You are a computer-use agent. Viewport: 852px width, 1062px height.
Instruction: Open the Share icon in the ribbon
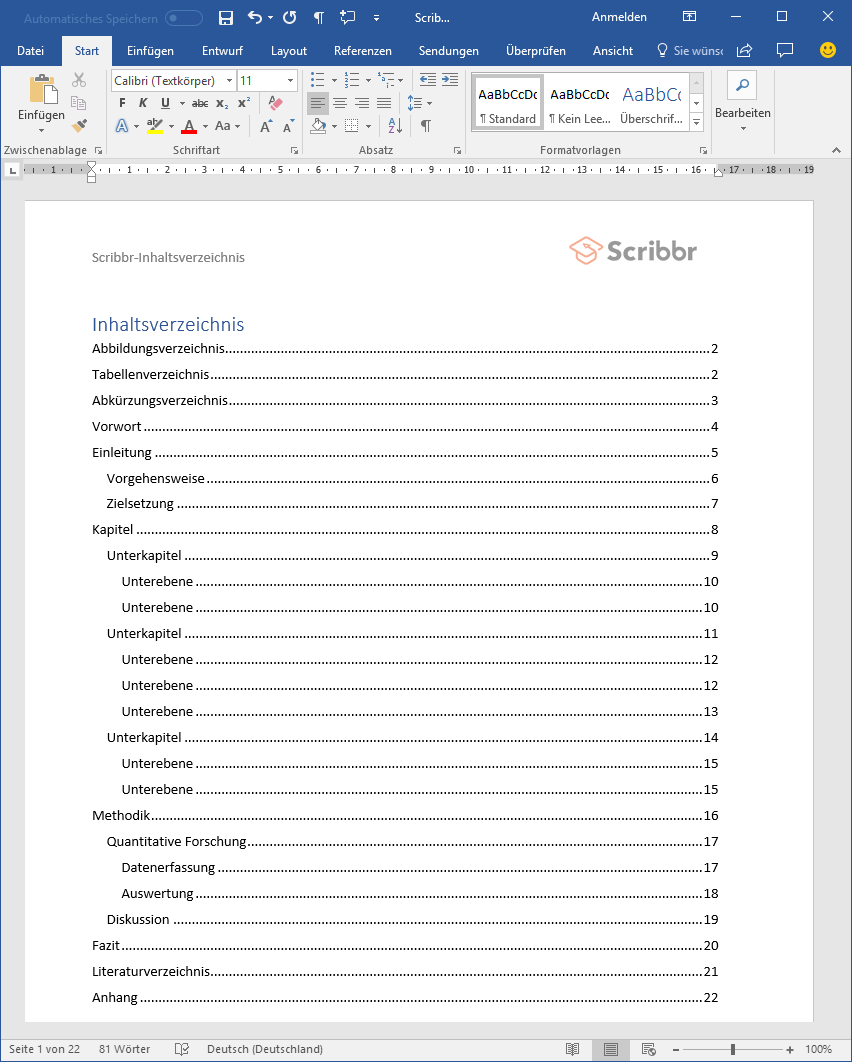[x=744, y=50]
